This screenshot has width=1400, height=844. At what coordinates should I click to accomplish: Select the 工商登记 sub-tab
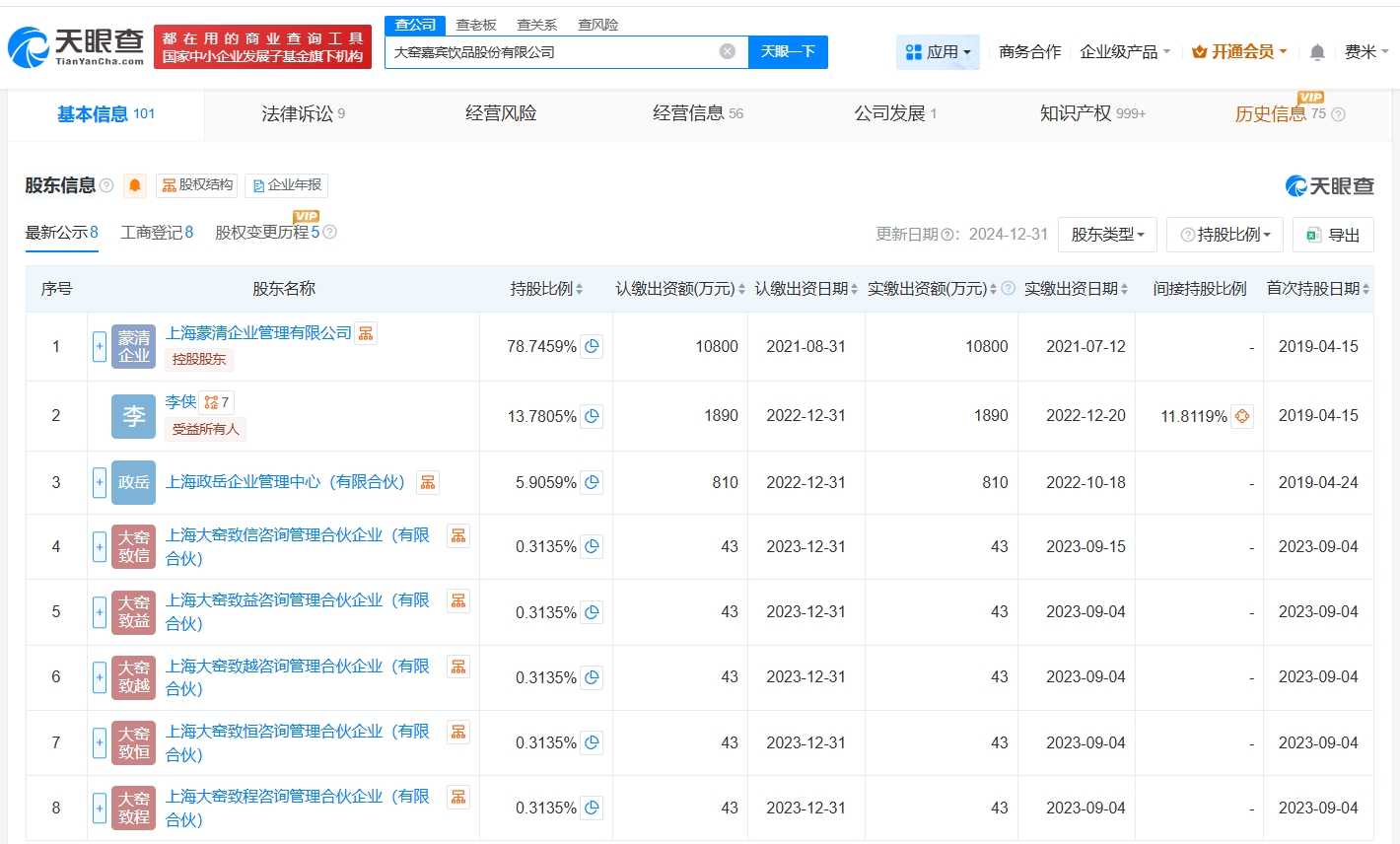(156, 233)
